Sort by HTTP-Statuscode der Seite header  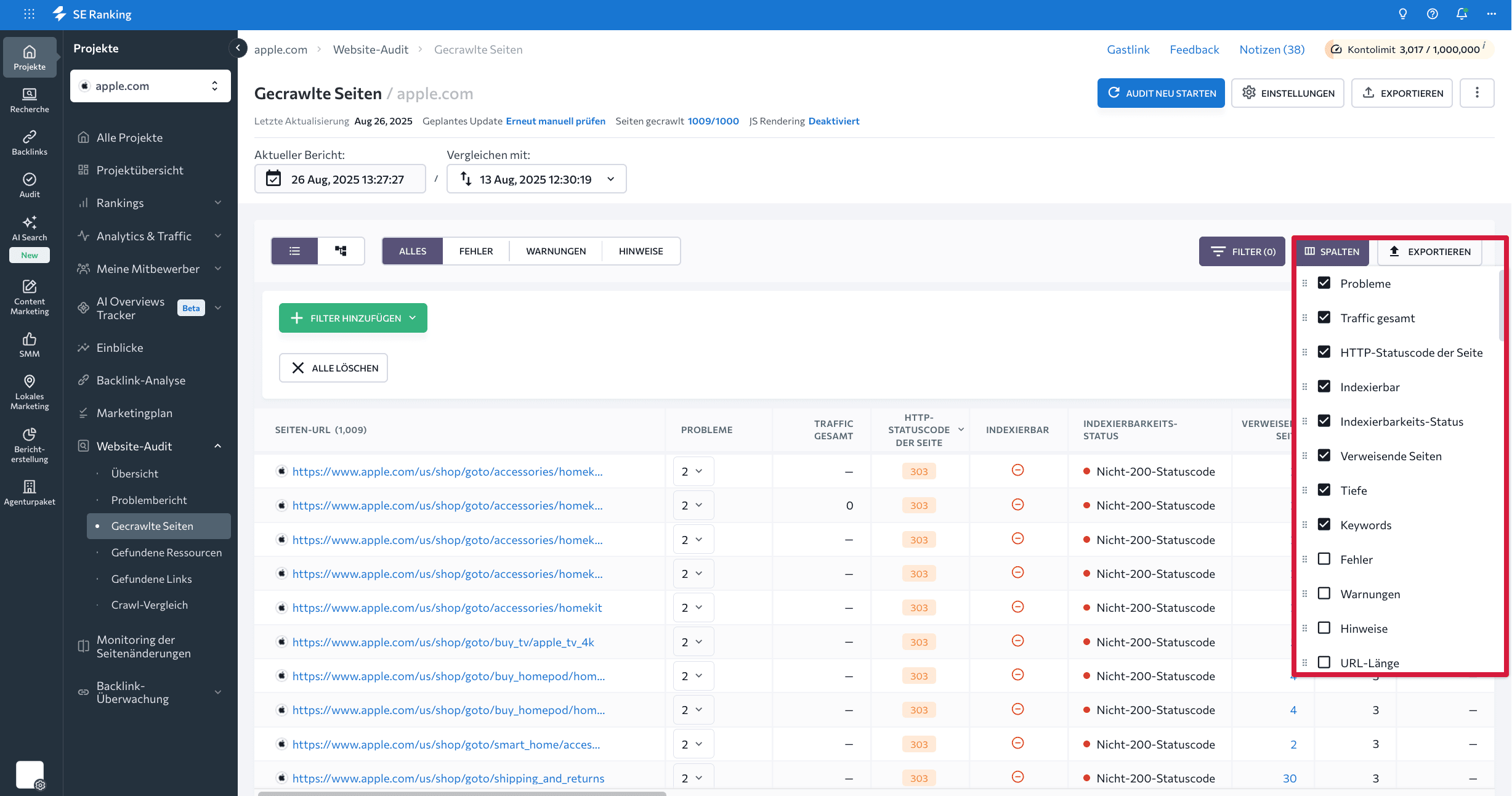918,429
